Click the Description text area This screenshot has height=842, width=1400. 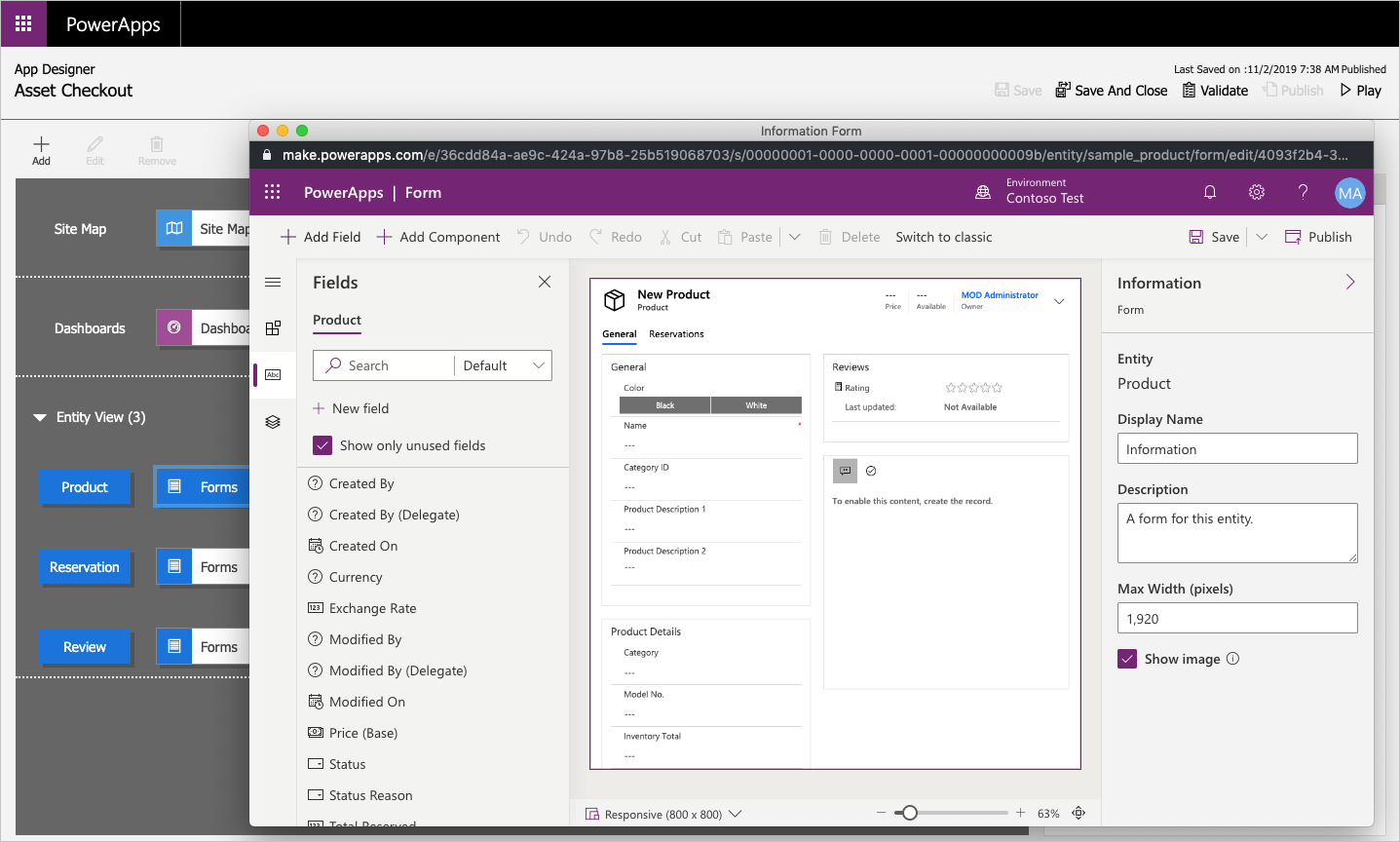tap(1237, 533)
